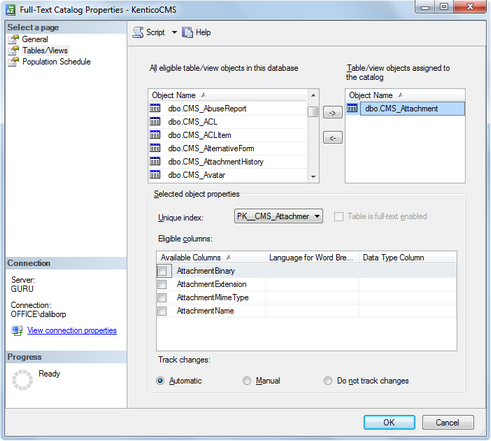Select AttachmentBinary column name

click(x=206, y=271)
